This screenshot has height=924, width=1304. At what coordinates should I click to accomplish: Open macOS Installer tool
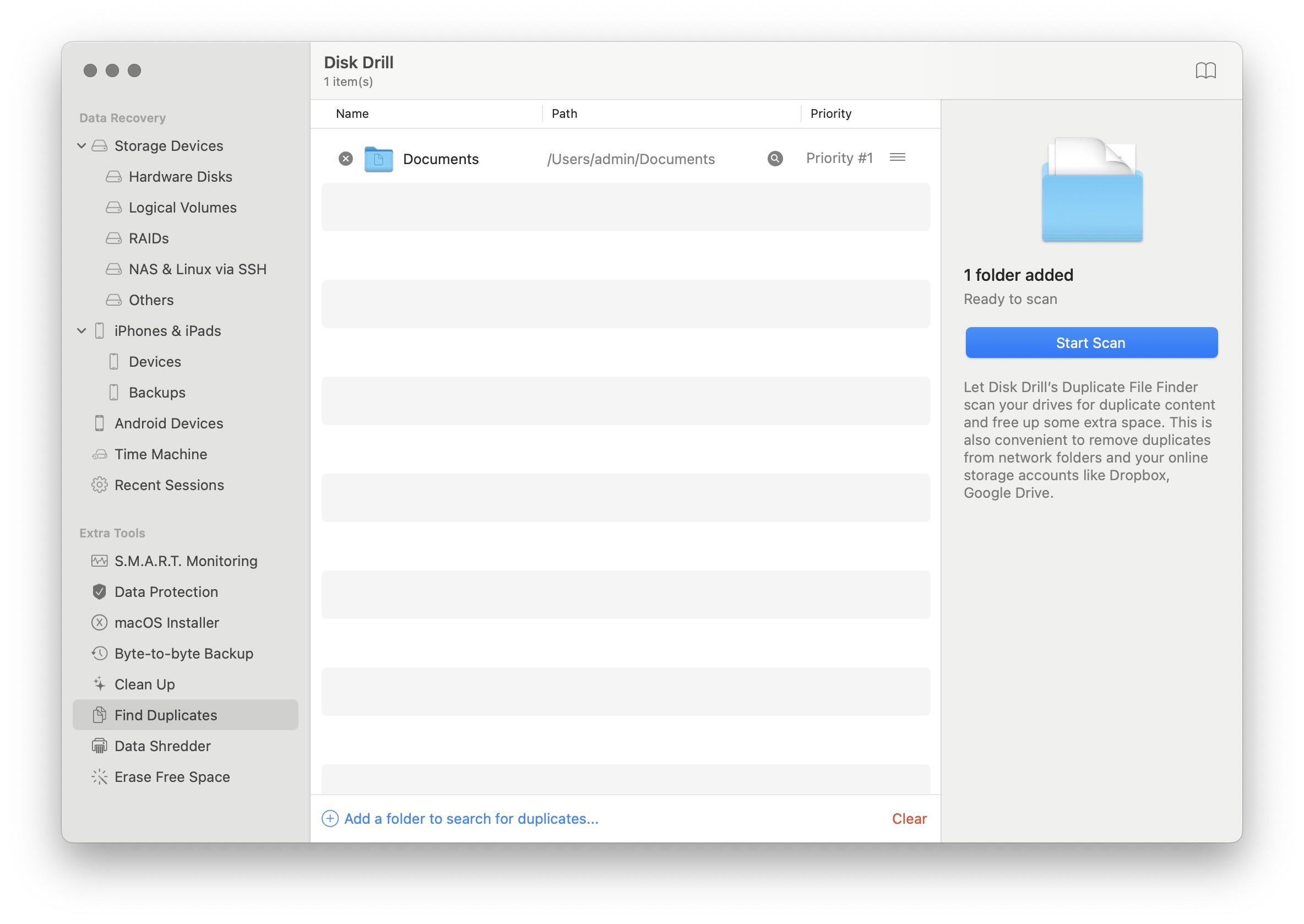(167, 622)
